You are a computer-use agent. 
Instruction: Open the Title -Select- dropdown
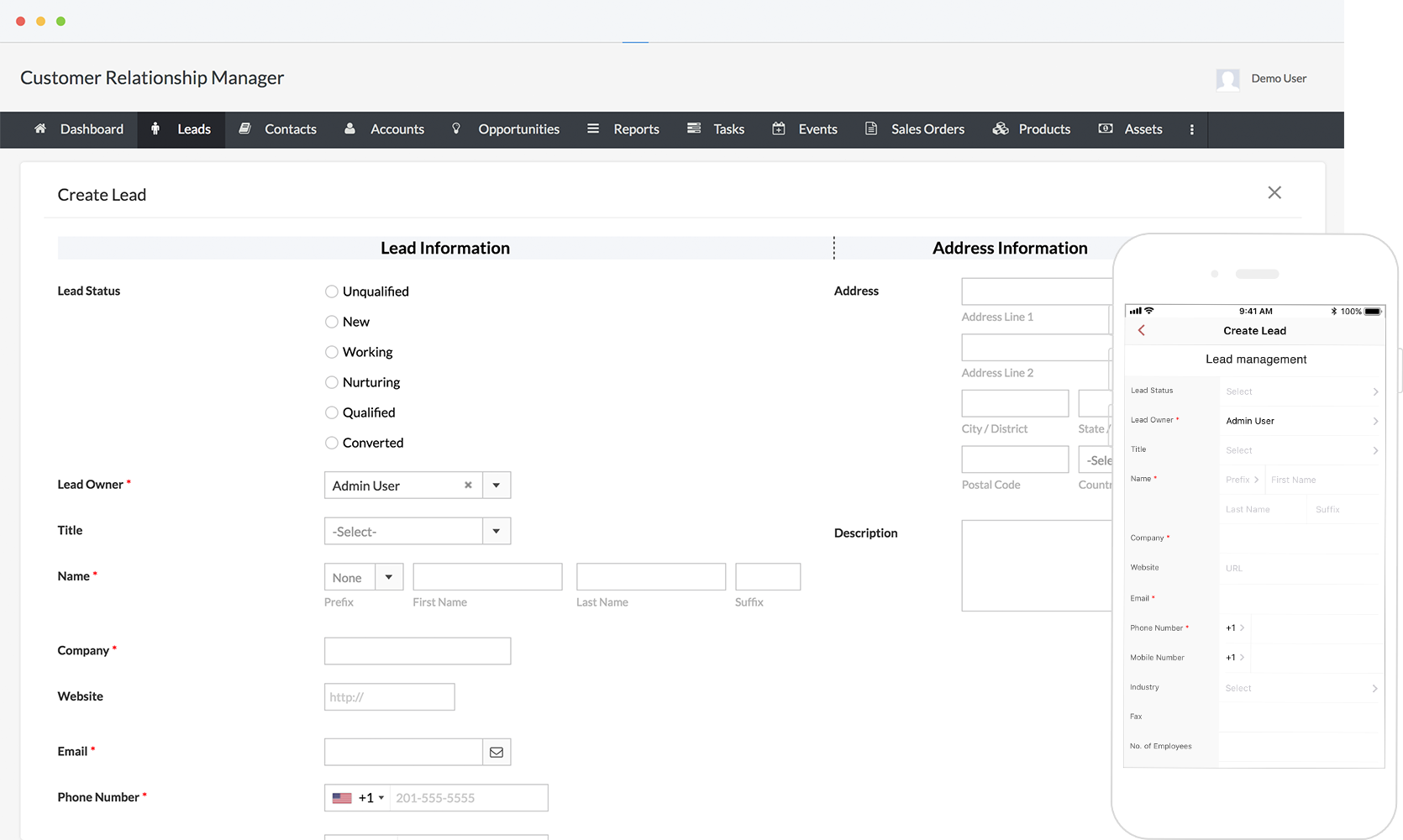point(418,531)
